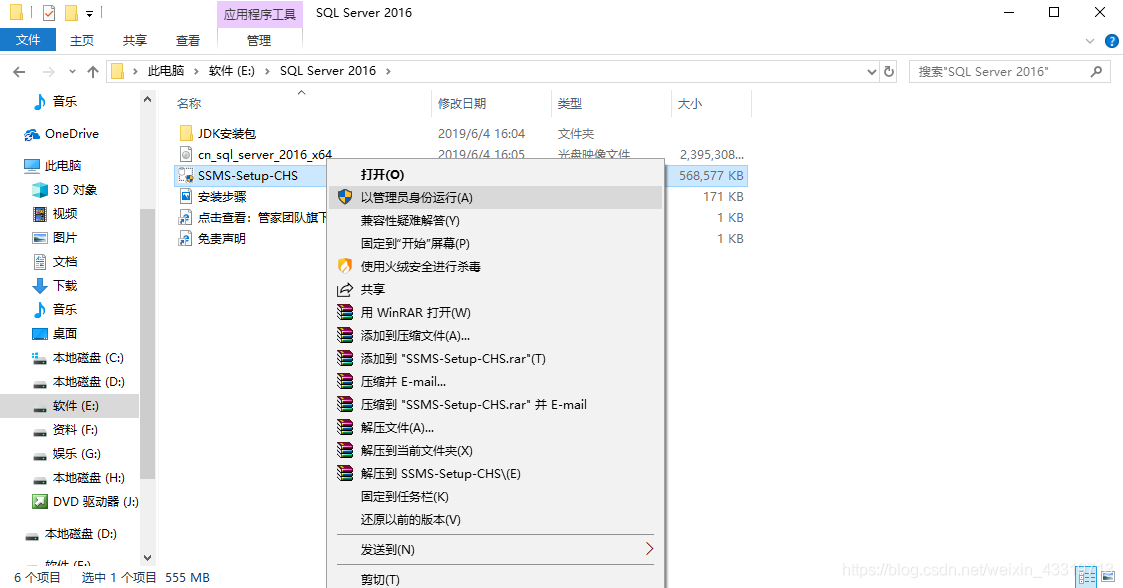
Task: Click navigation pane scroll up arrow
Action: tap(148, 99)
